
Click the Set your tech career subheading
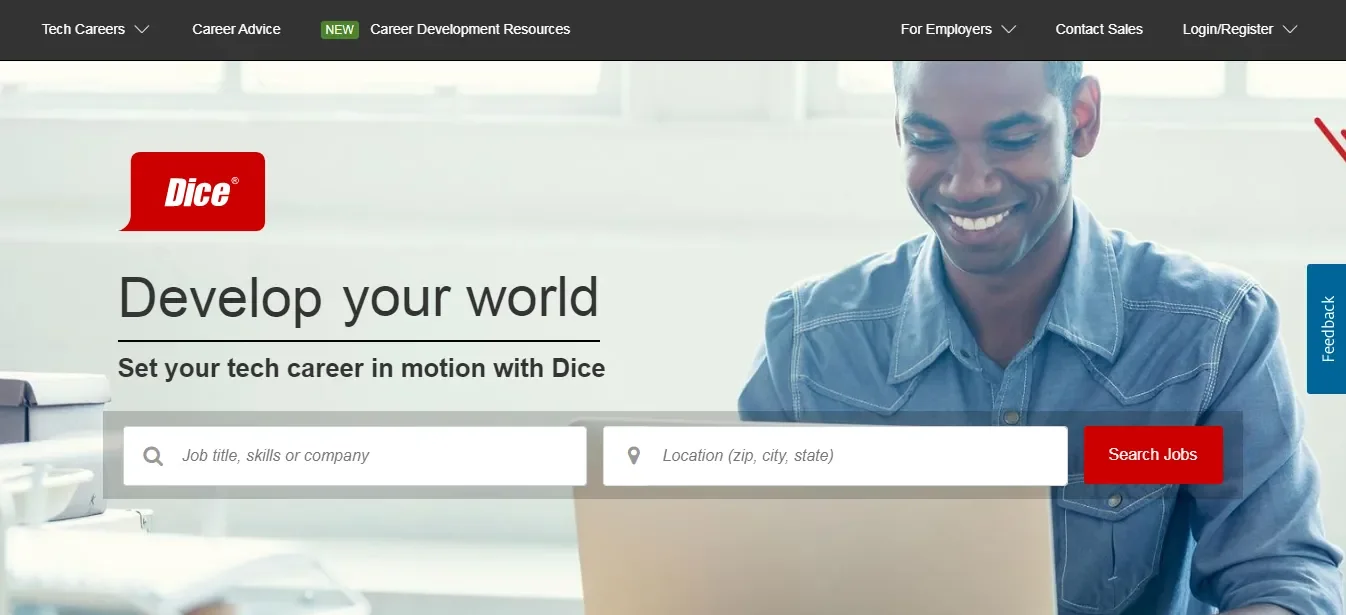pyautogui.click(x=361, y=368)
